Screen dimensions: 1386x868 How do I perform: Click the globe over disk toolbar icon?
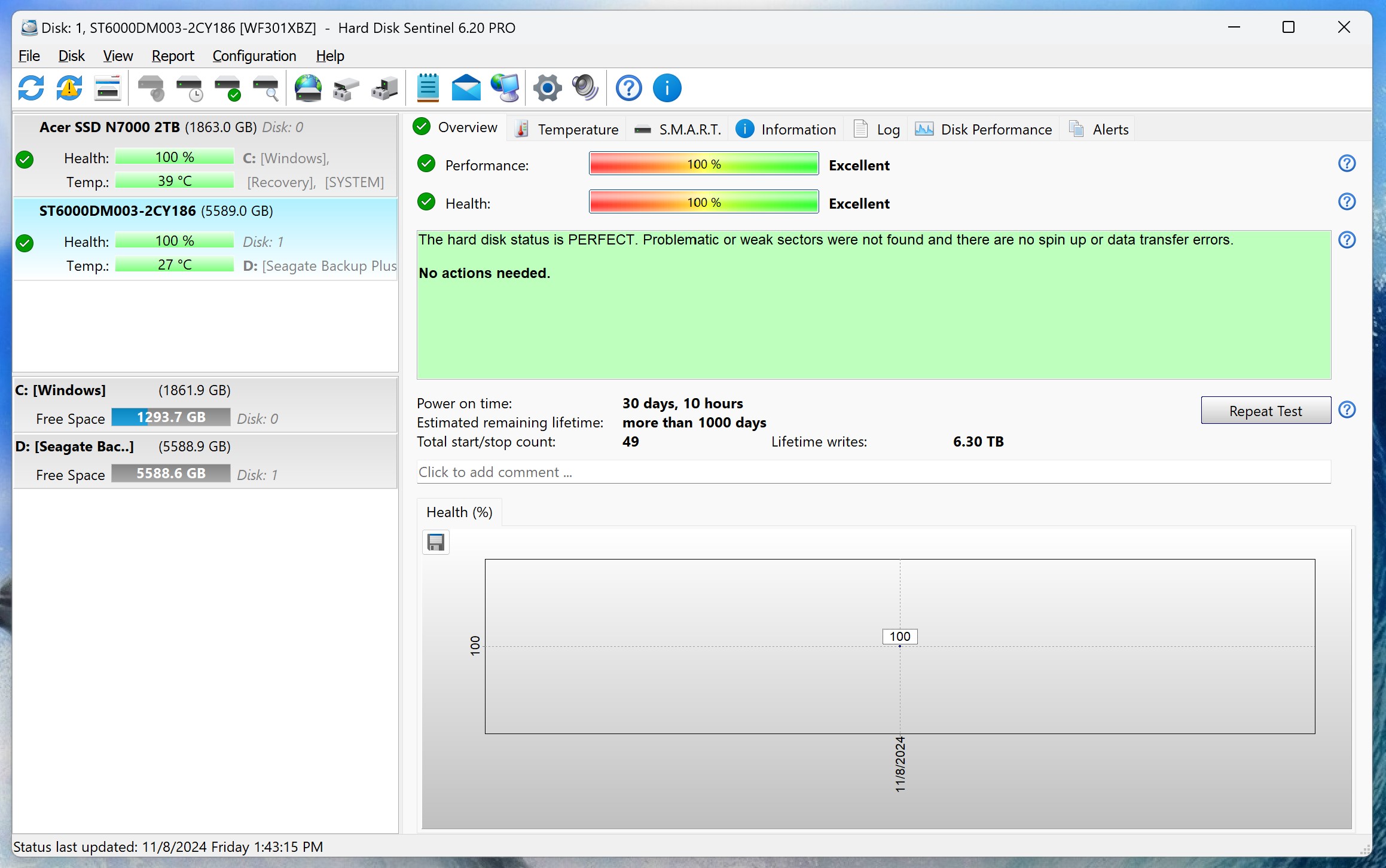click(308, 88)
